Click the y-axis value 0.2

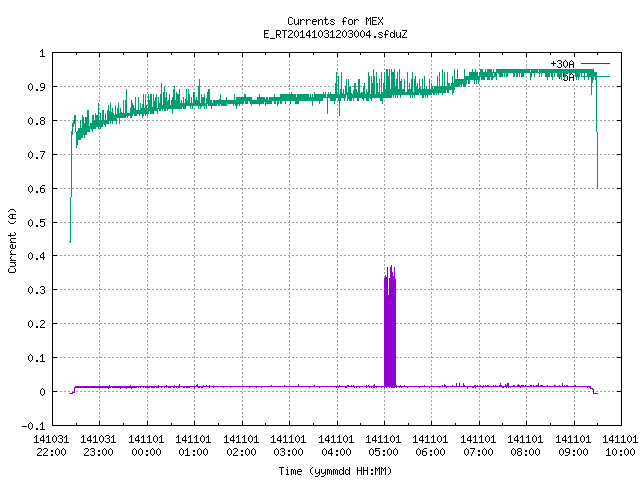36,324
